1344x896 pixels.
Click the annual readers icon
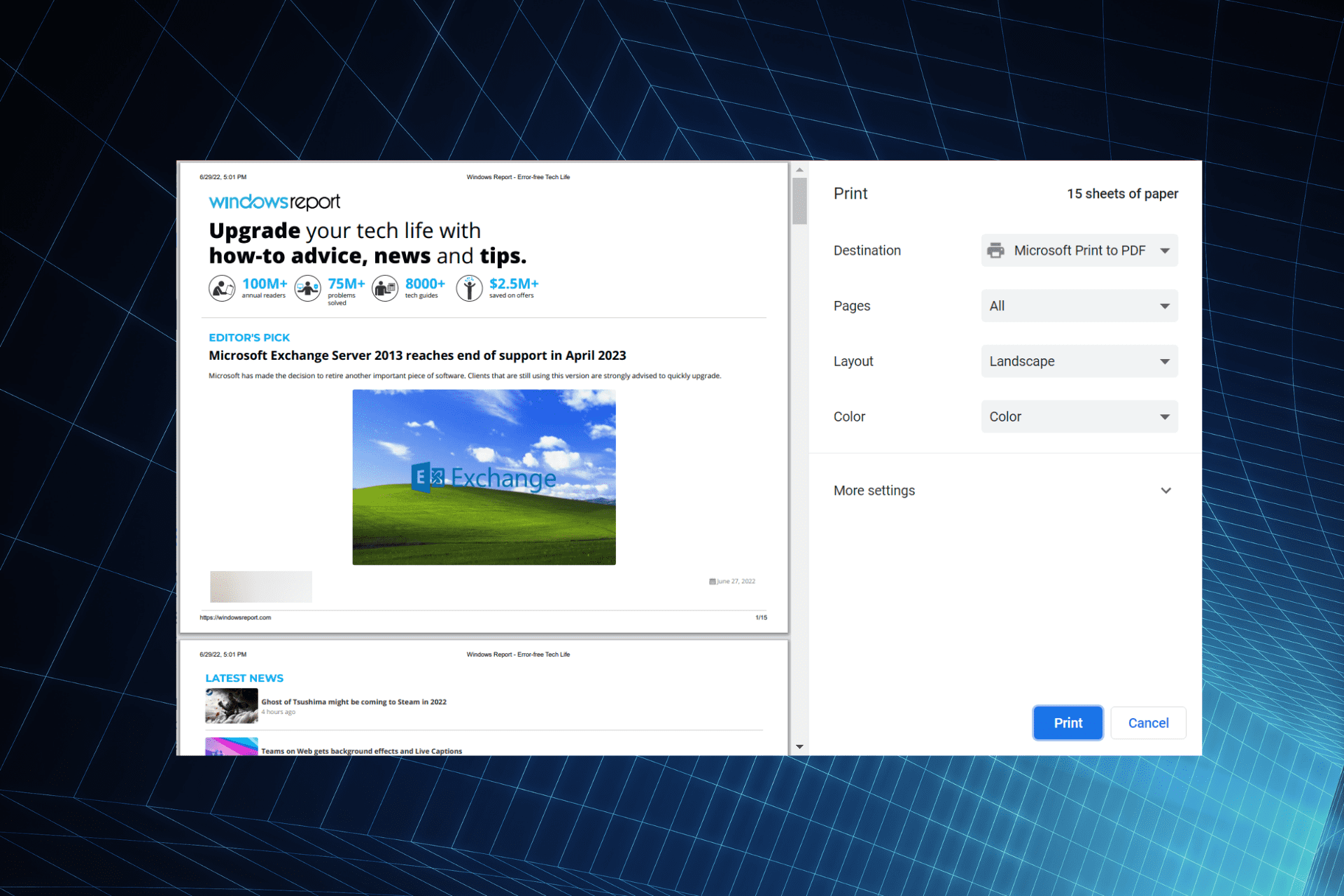(x=222, y=288)
